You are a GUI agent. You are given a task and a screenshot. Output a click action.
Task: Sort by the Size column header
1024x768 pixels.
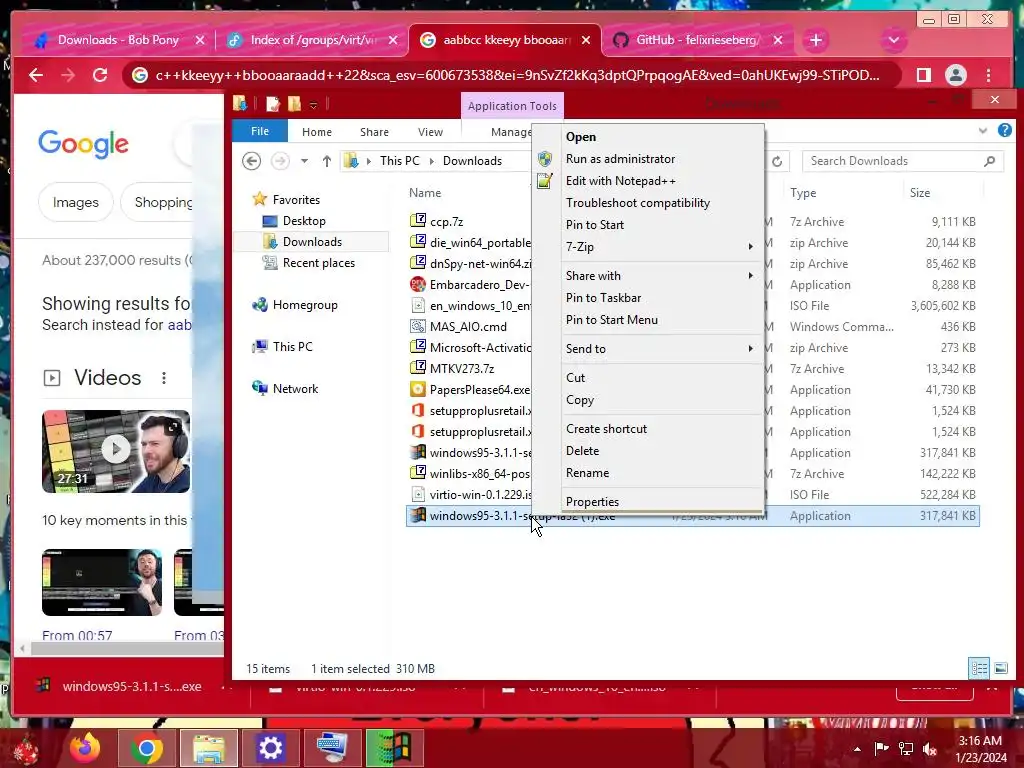coord(920,193)
